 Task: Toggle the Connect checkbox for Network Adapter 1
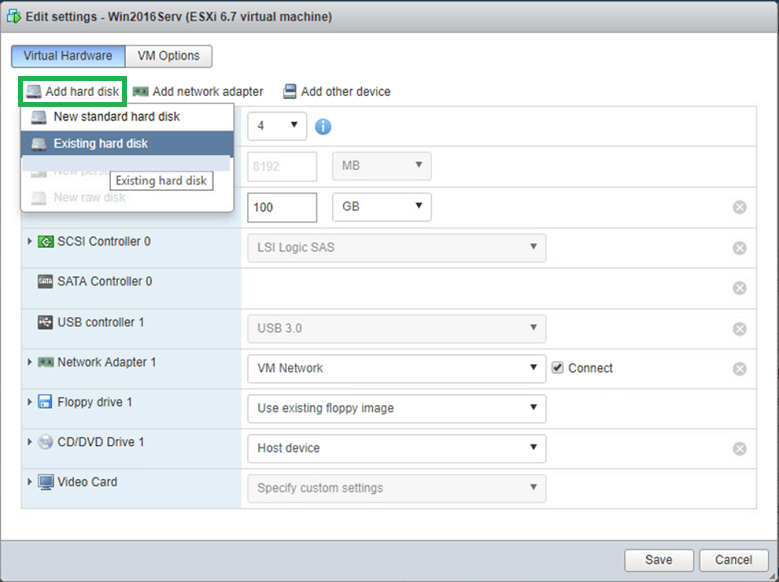tap(557, 368)
